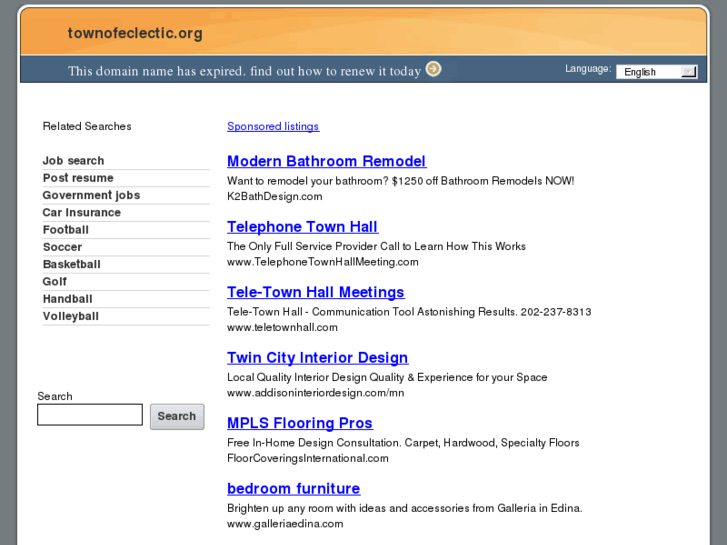Select the Soccer related search
727x545 pixels.
coord(62,247)
